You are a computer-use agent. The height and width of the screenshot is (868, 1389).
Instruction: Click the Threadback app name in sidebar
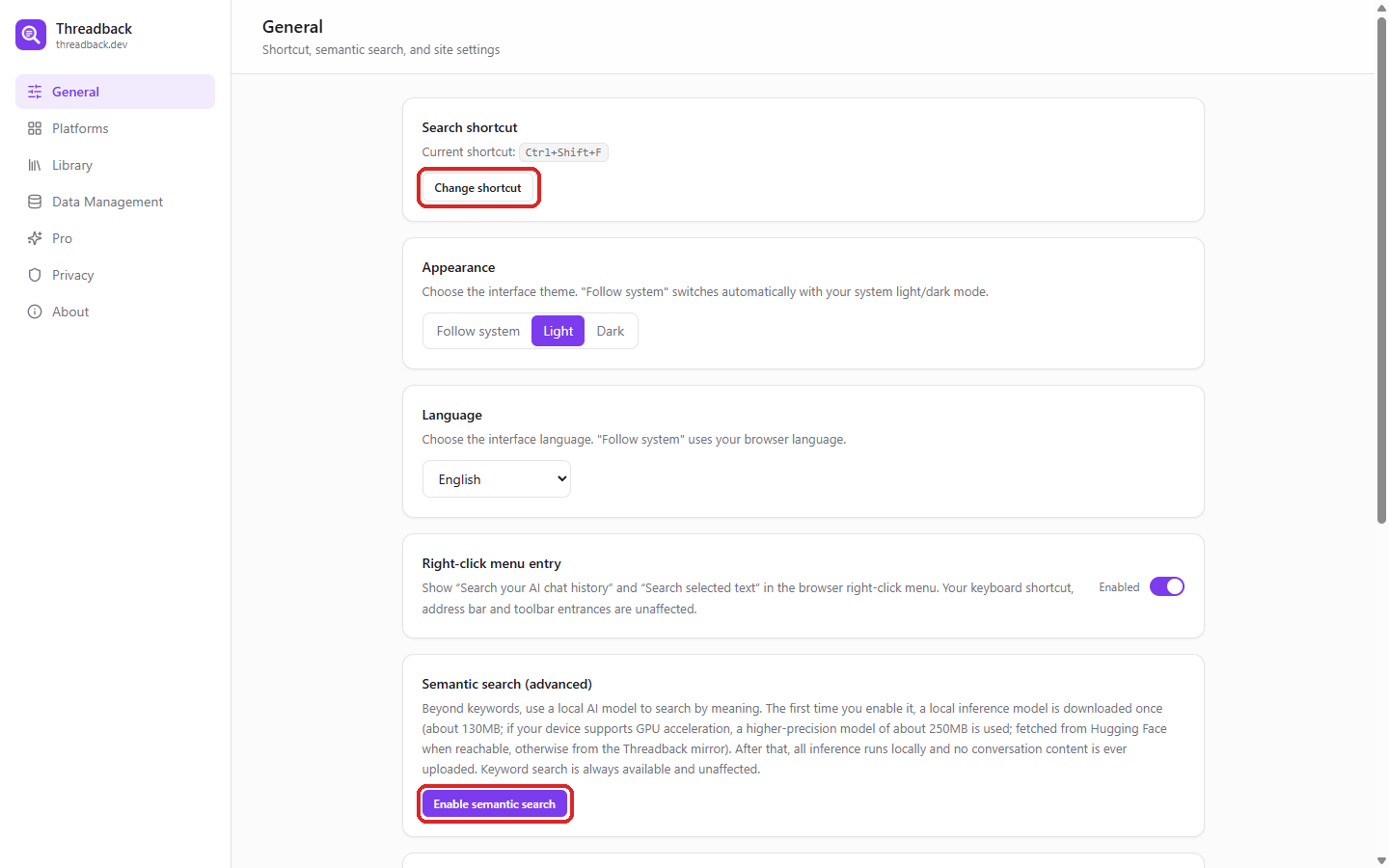pos(94,29)
